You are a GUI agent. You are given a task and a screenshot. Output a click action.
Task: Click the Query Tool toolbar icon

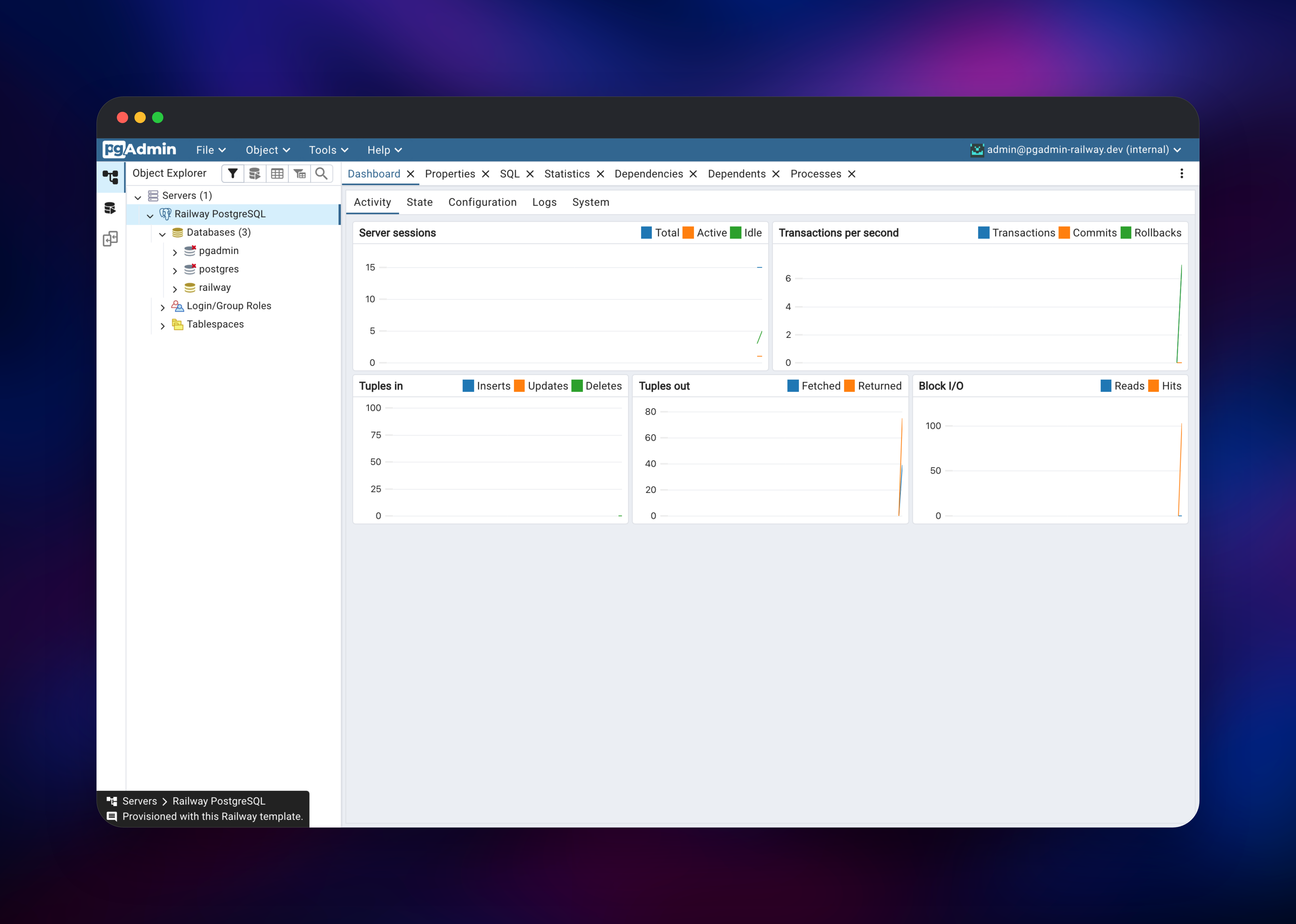click(x=255, y=174)
